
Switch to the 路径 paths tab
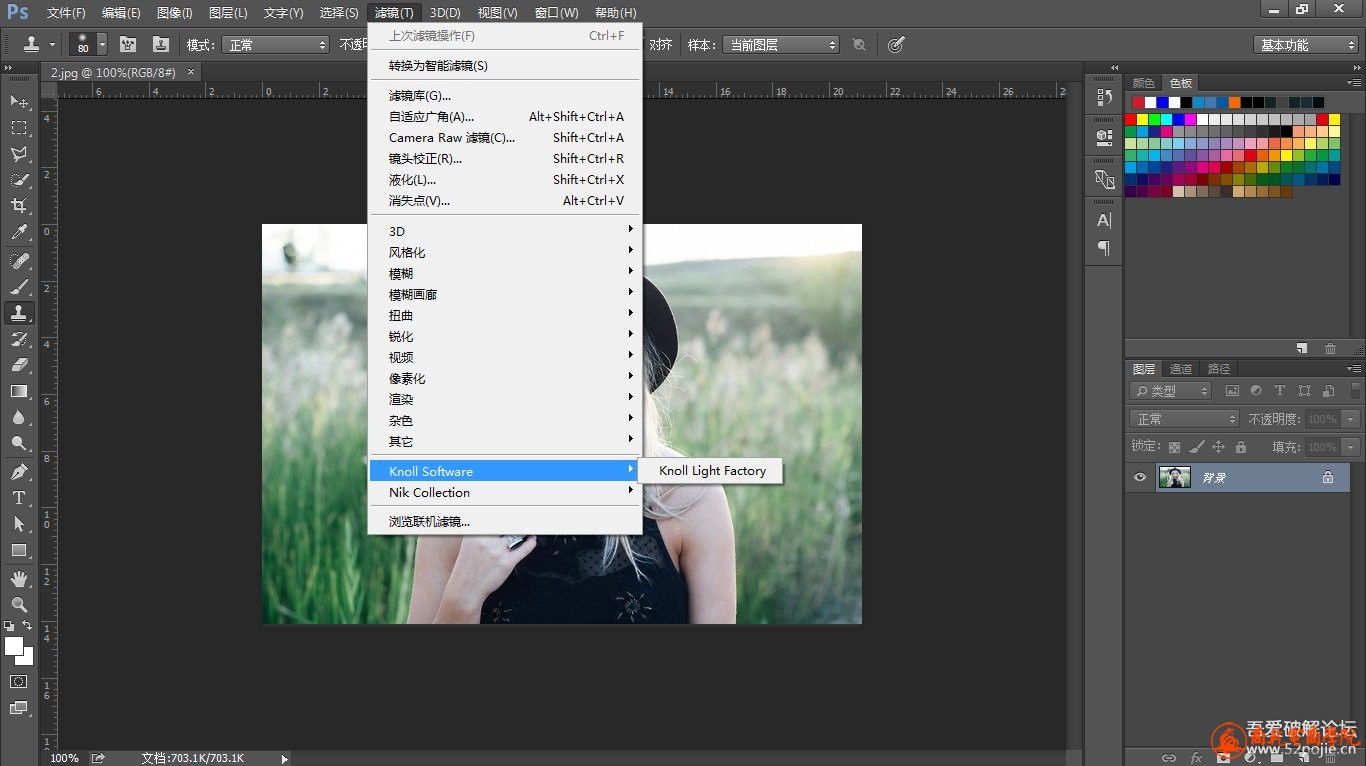pyautogui.click(x=1219, y=369)
